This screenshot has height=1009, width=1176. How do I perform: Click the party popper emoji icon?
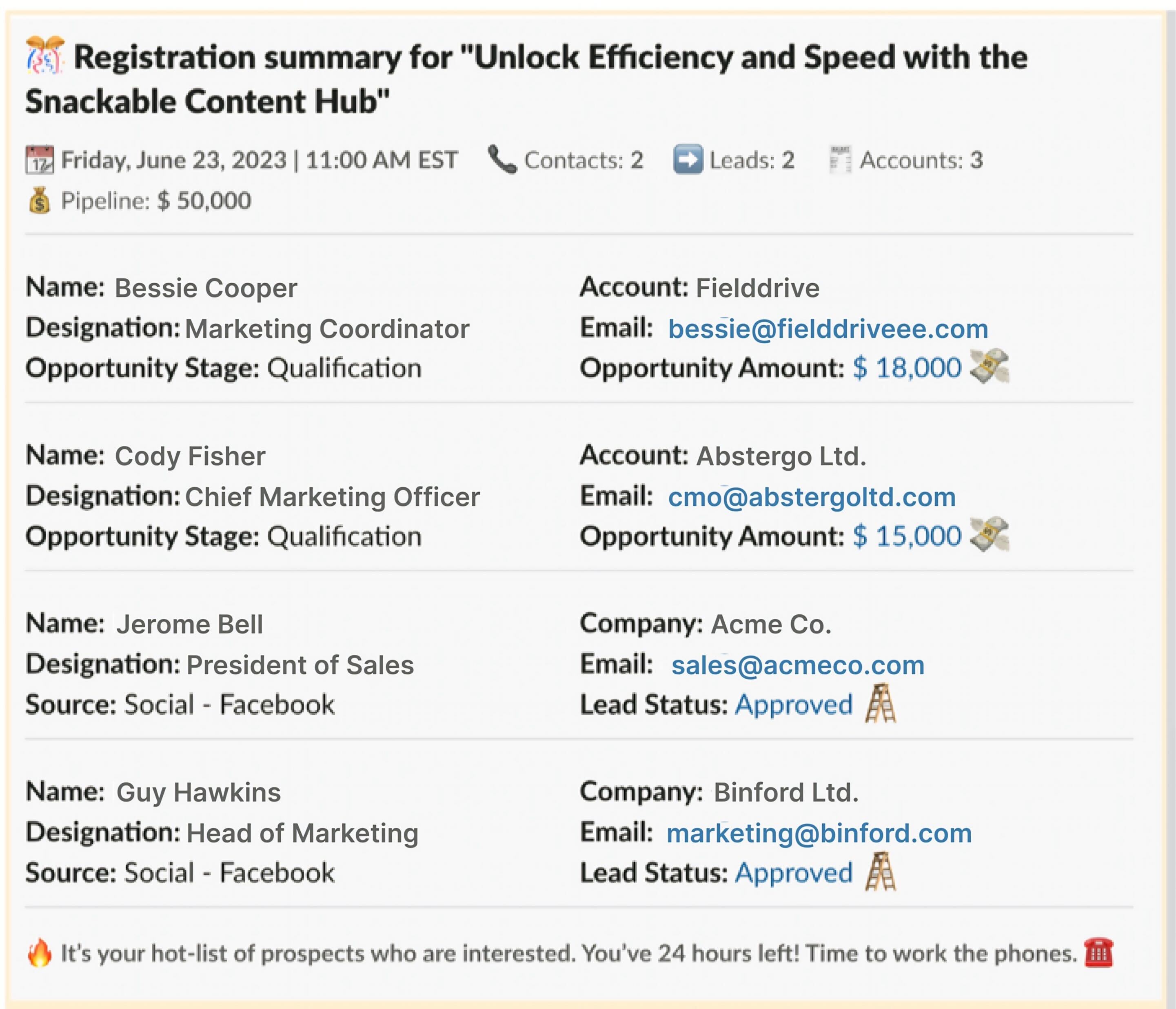pos(45,56)
